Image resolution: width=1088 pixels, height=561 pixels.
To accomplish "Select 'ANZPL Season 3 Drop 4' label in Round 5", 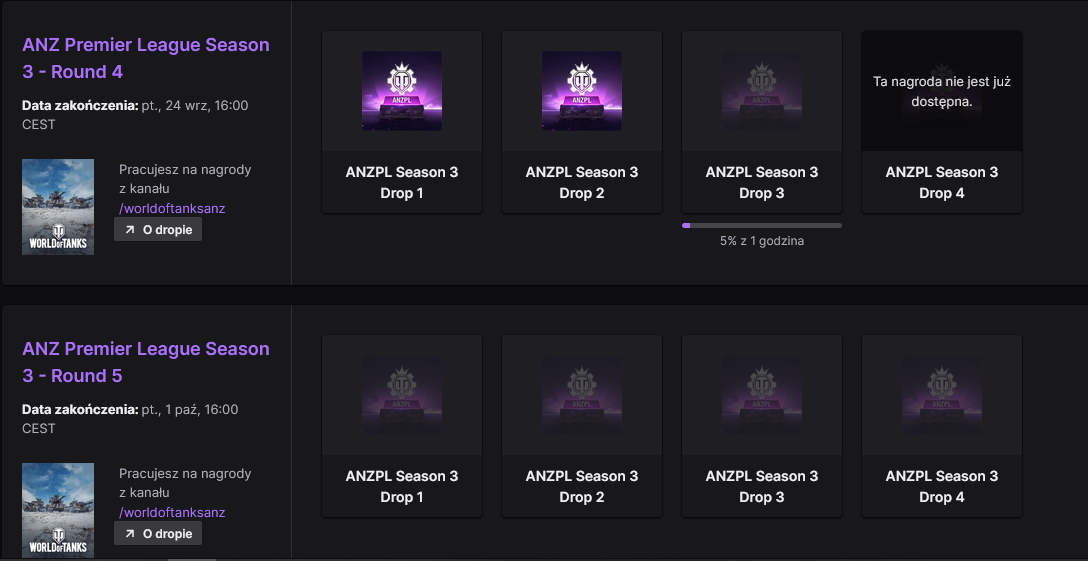I will click(942, 487).
